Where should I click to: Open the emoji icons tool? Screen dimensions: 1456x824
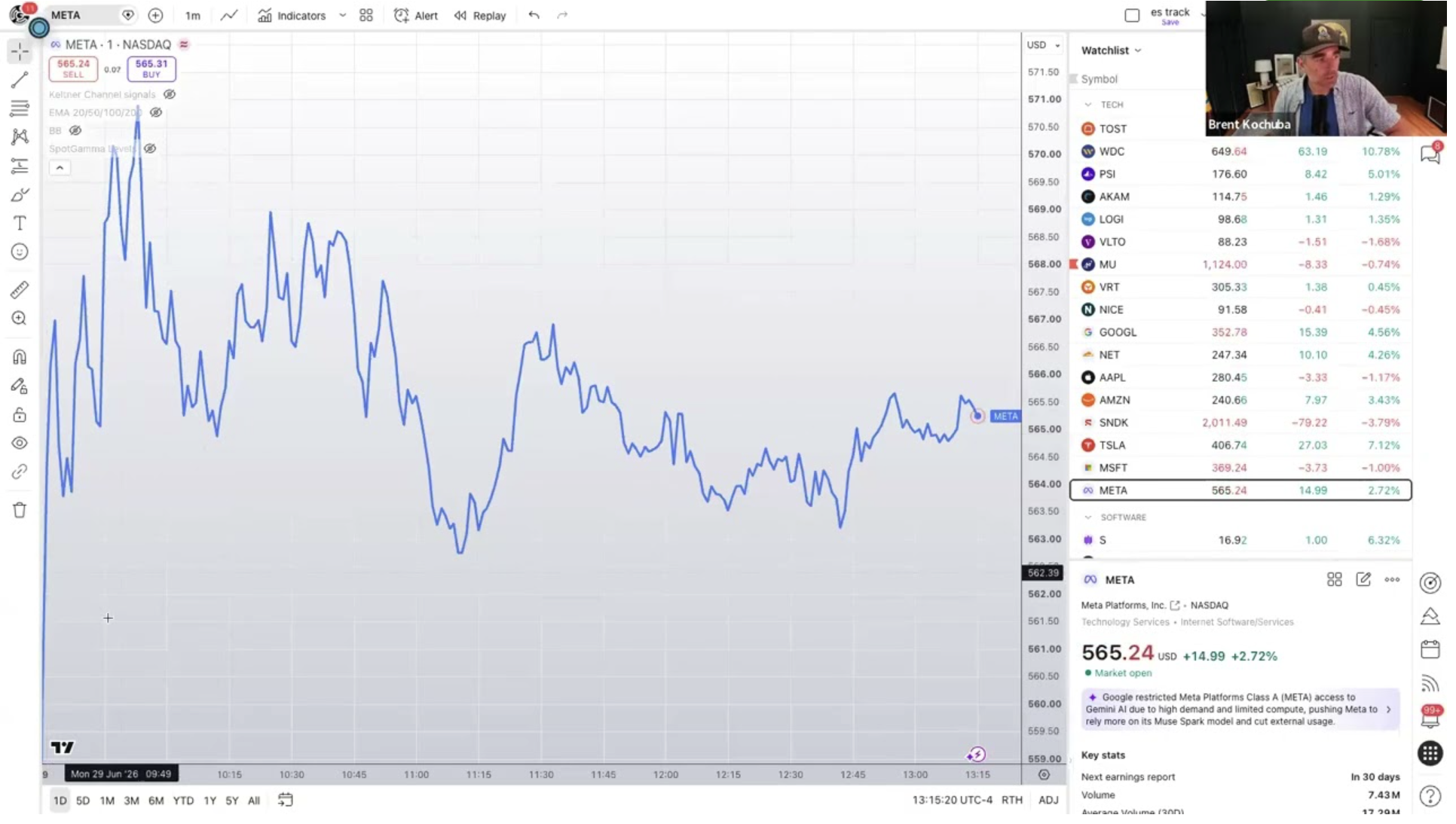[x=20, y=252]
